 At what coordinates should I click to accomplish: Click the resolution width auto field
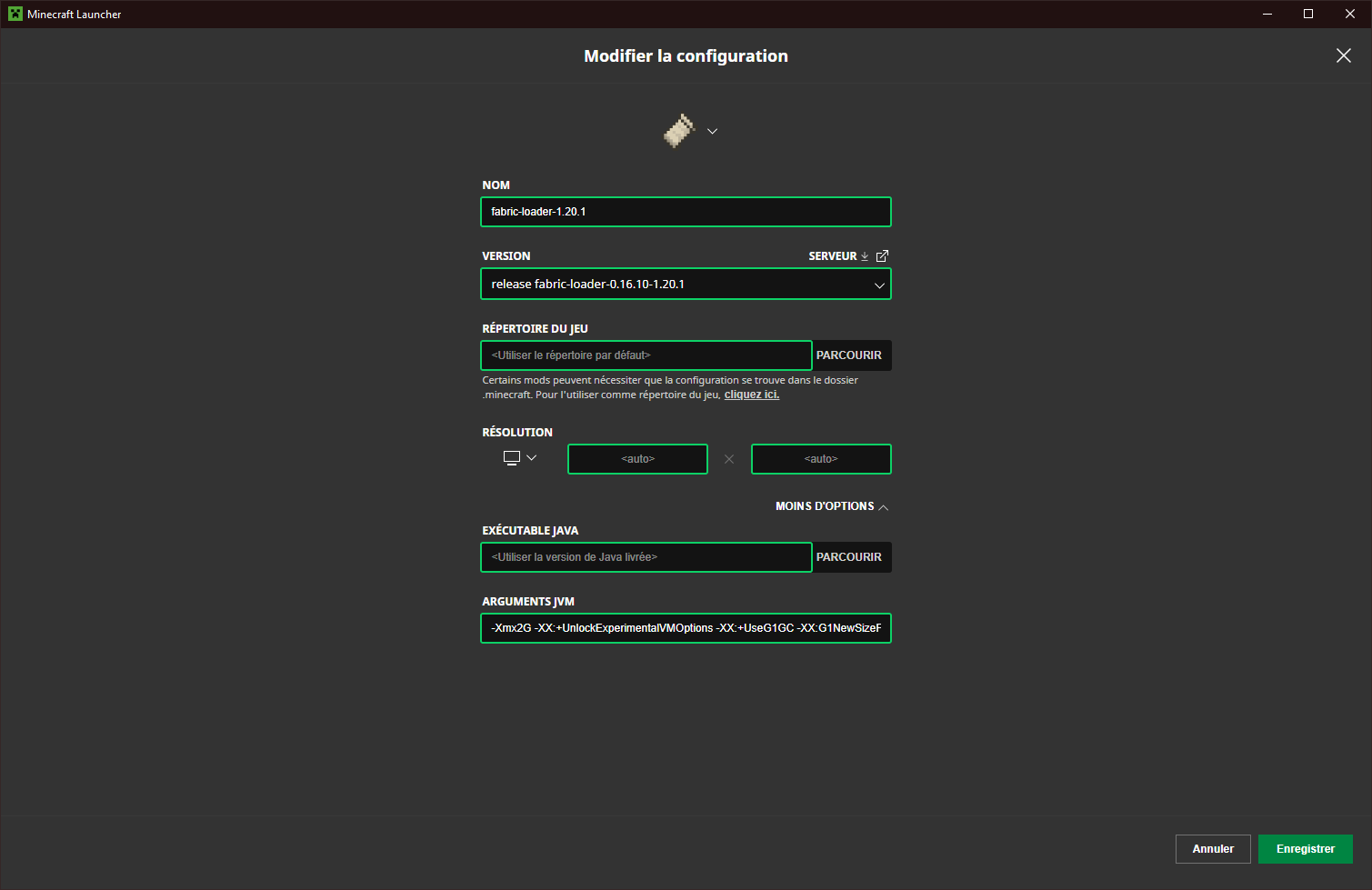coord(637,459)
